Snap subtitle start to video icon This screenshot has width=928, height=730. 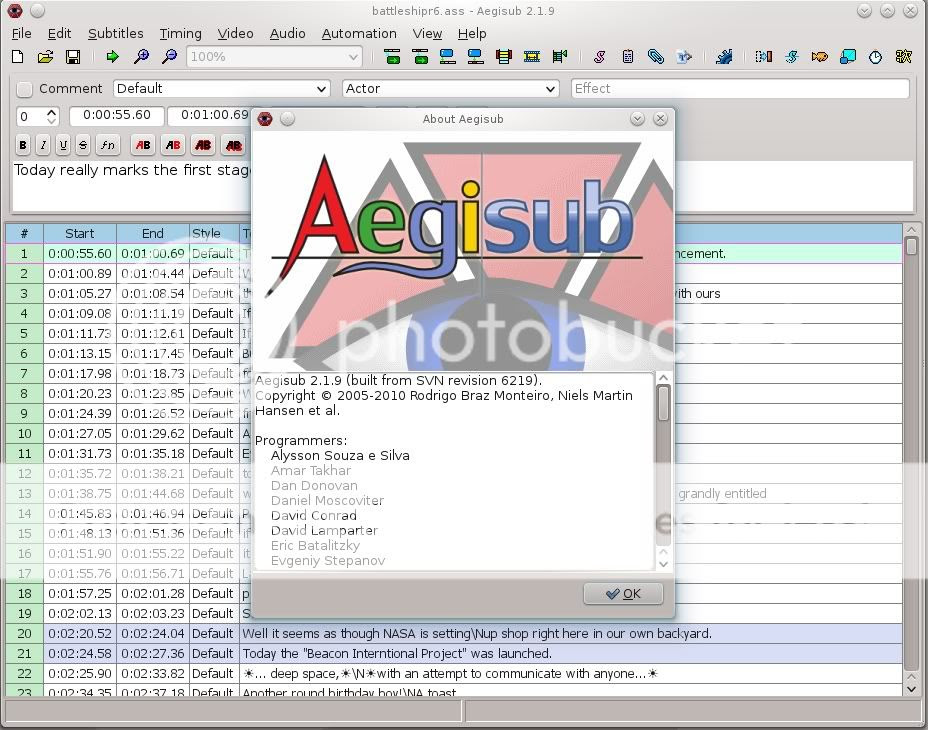(448, 57)
